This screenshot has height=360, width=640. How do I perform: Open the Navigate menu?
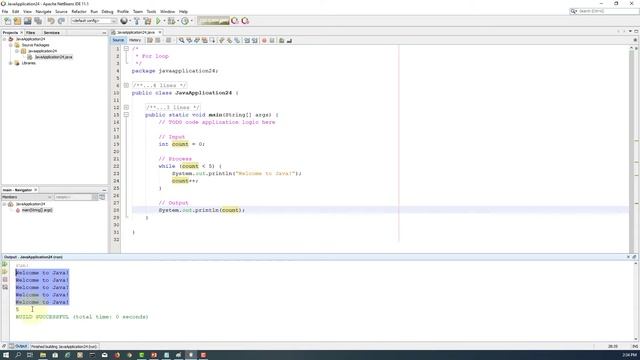coord(43,11)
